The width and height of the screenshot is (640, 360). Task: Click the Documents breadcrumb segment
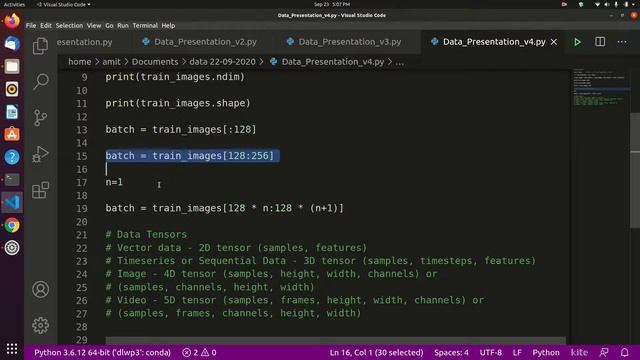(155, 62)
